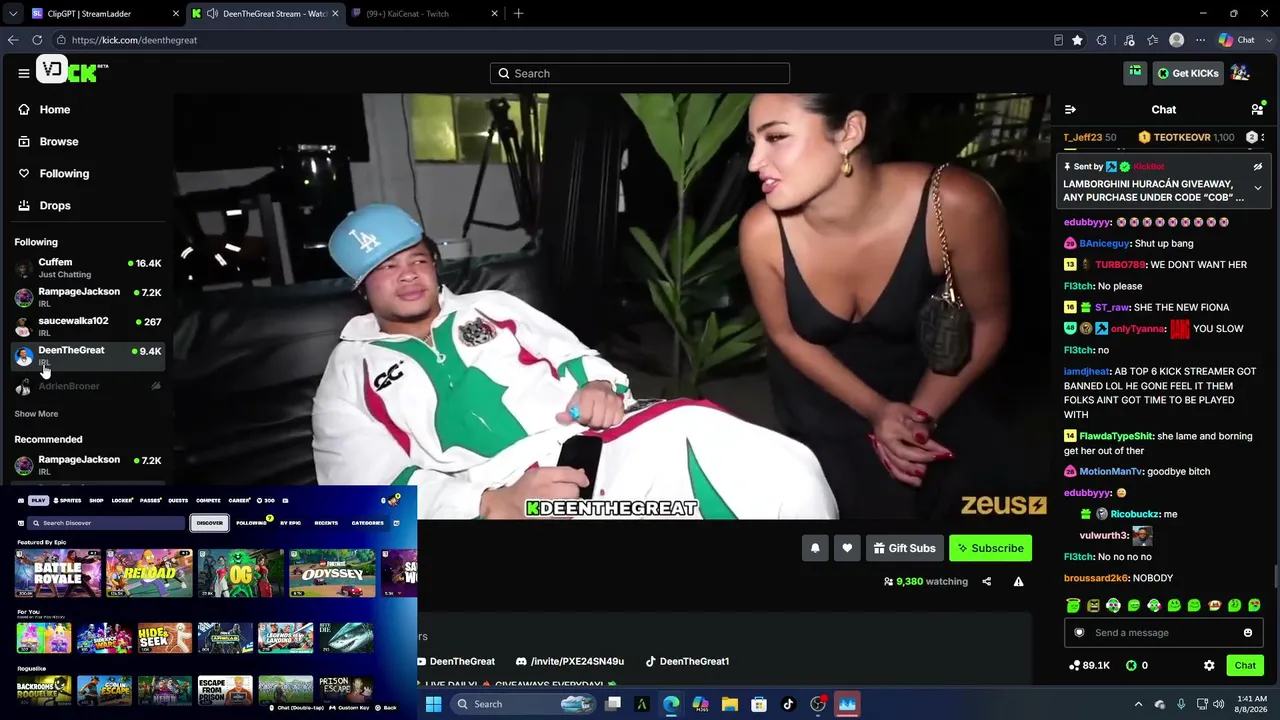Image resolution: width=1280 pixels, height=720 pixels.
Task: Show hidden system tray icons chevron
Action: tap(1138, 704)
